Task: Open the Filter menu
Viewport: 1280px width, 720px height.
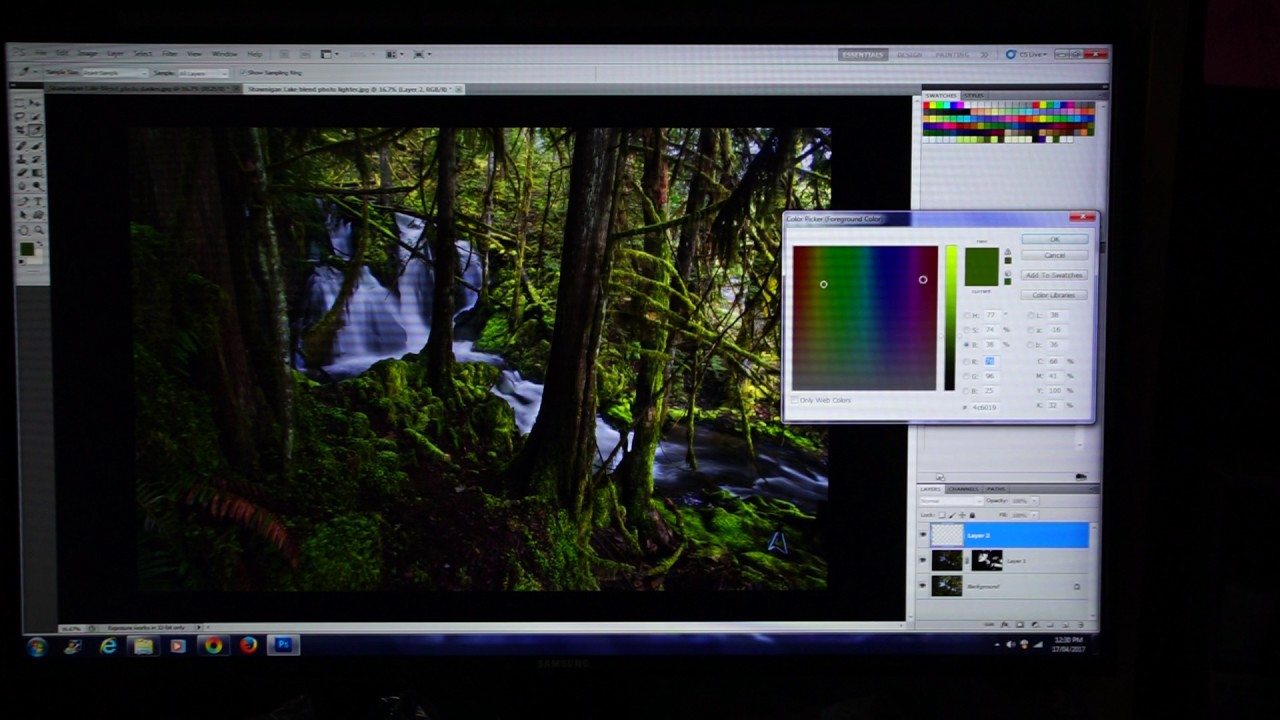Action: [x=170, y=54]
